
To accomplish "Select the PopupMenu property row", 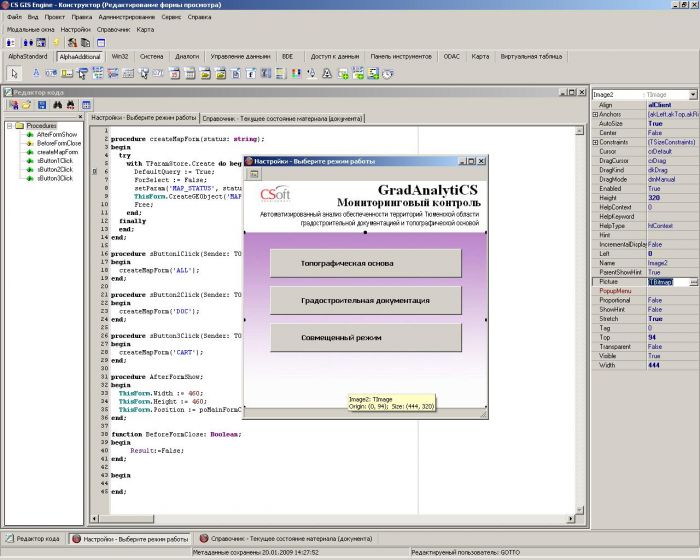I will tap(645, 291).
